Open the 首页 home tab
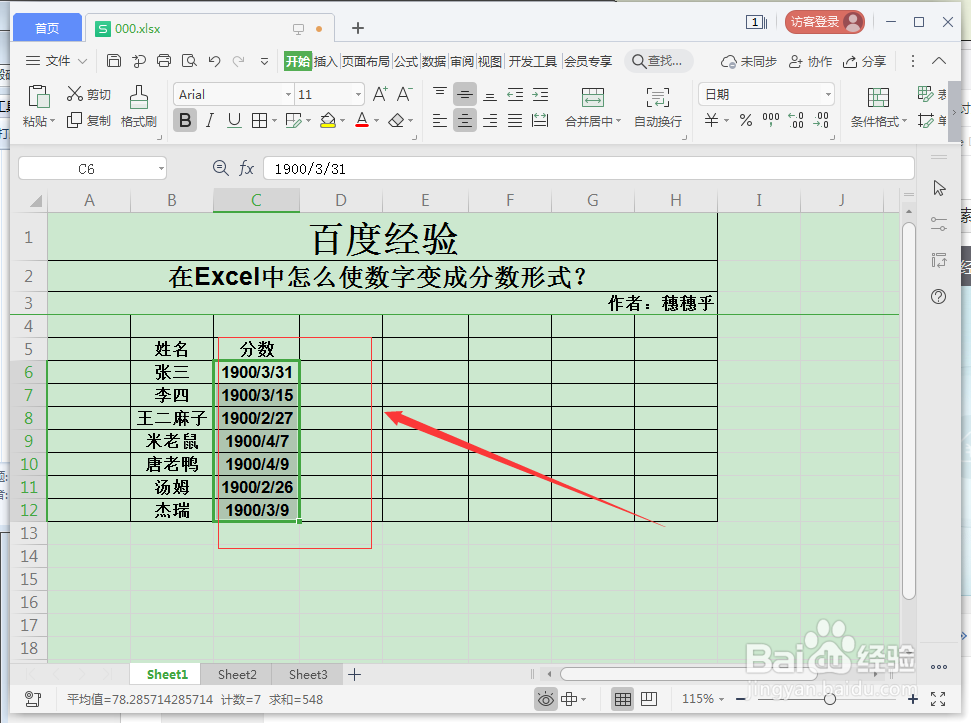 click(47, 28)
